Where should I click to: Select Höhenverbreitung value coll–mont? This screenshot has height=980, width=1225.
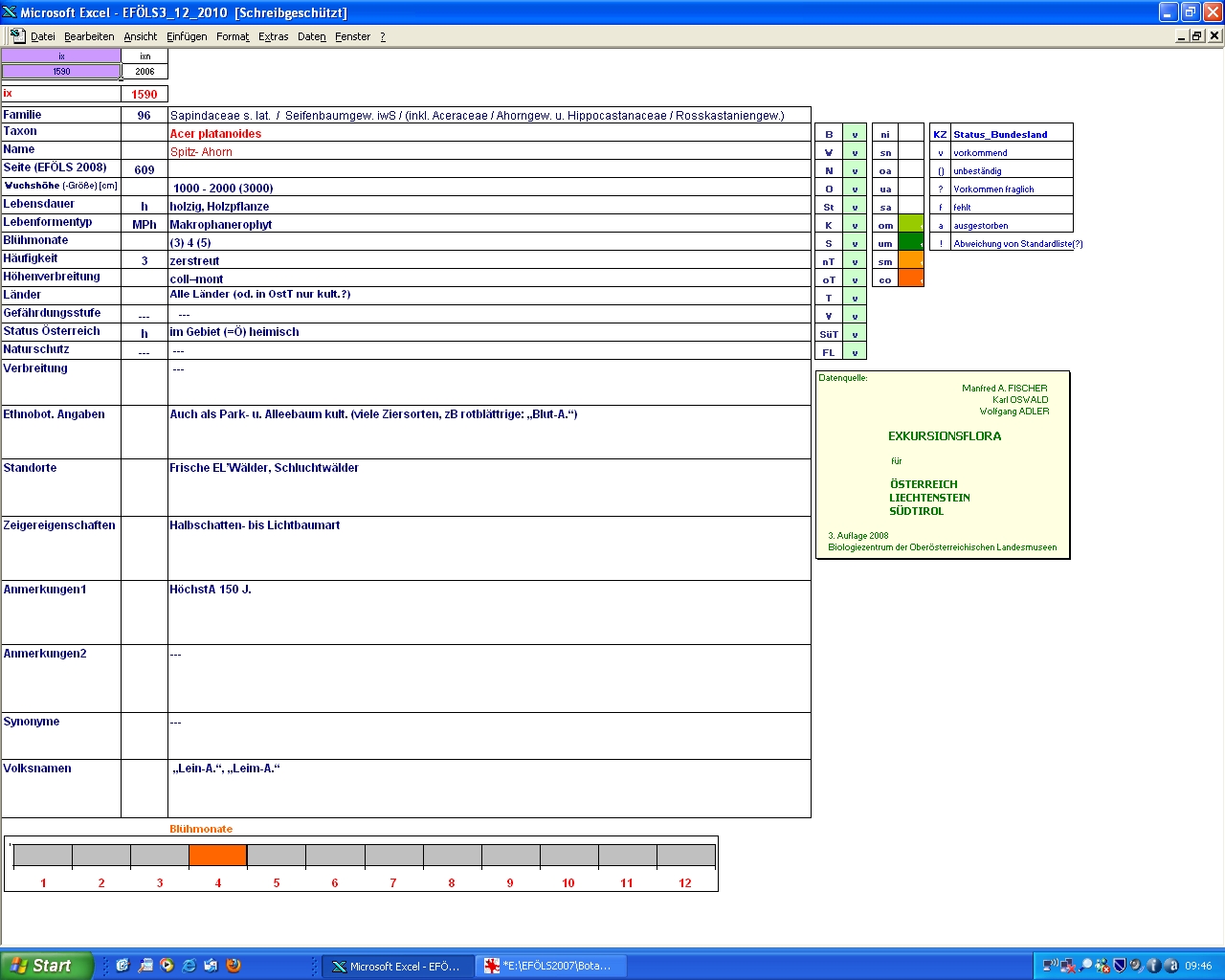[x=489, y=278]
